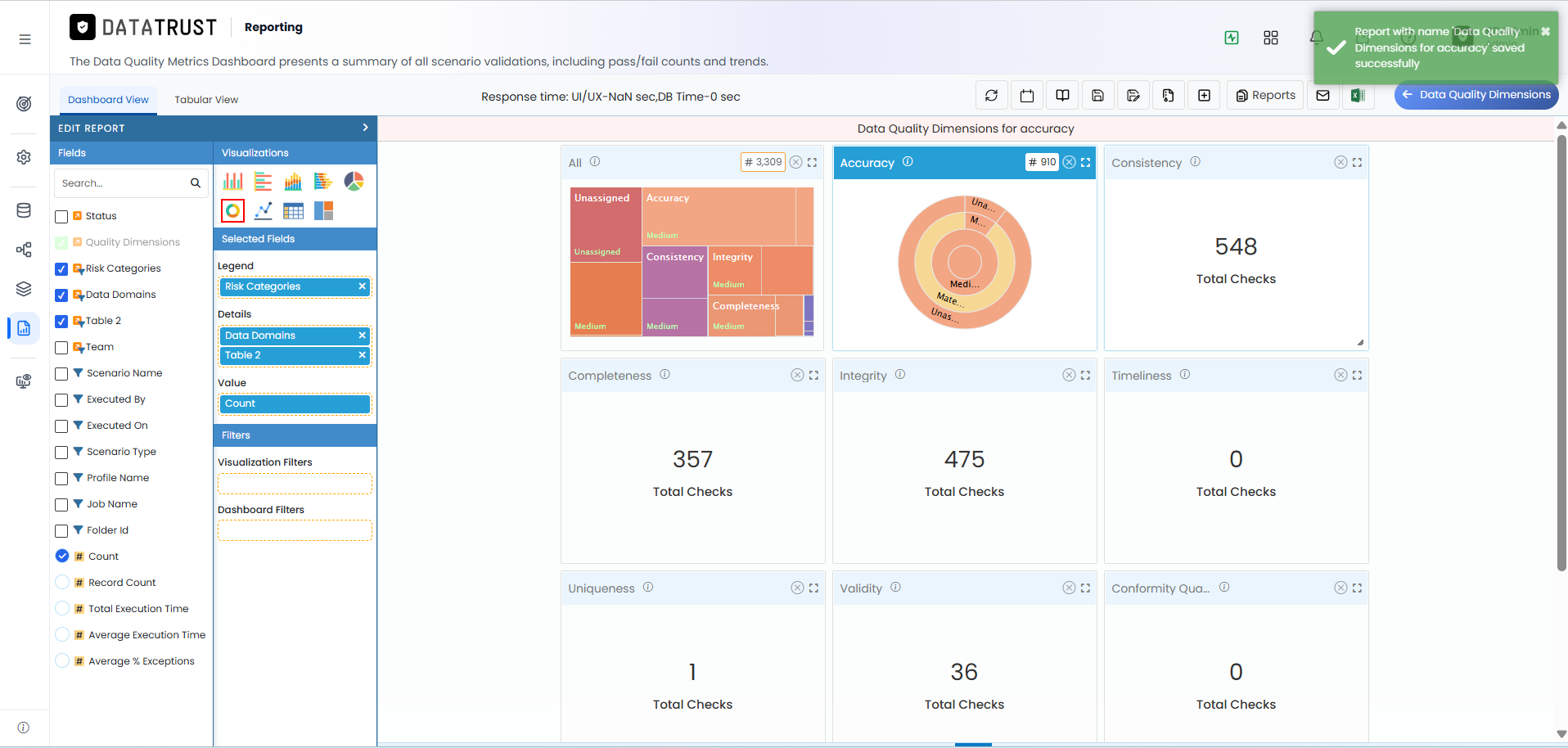Screen dimensions: 1568x748
Task: Check the Status field checkbox
Action: [x=61, y=217]
